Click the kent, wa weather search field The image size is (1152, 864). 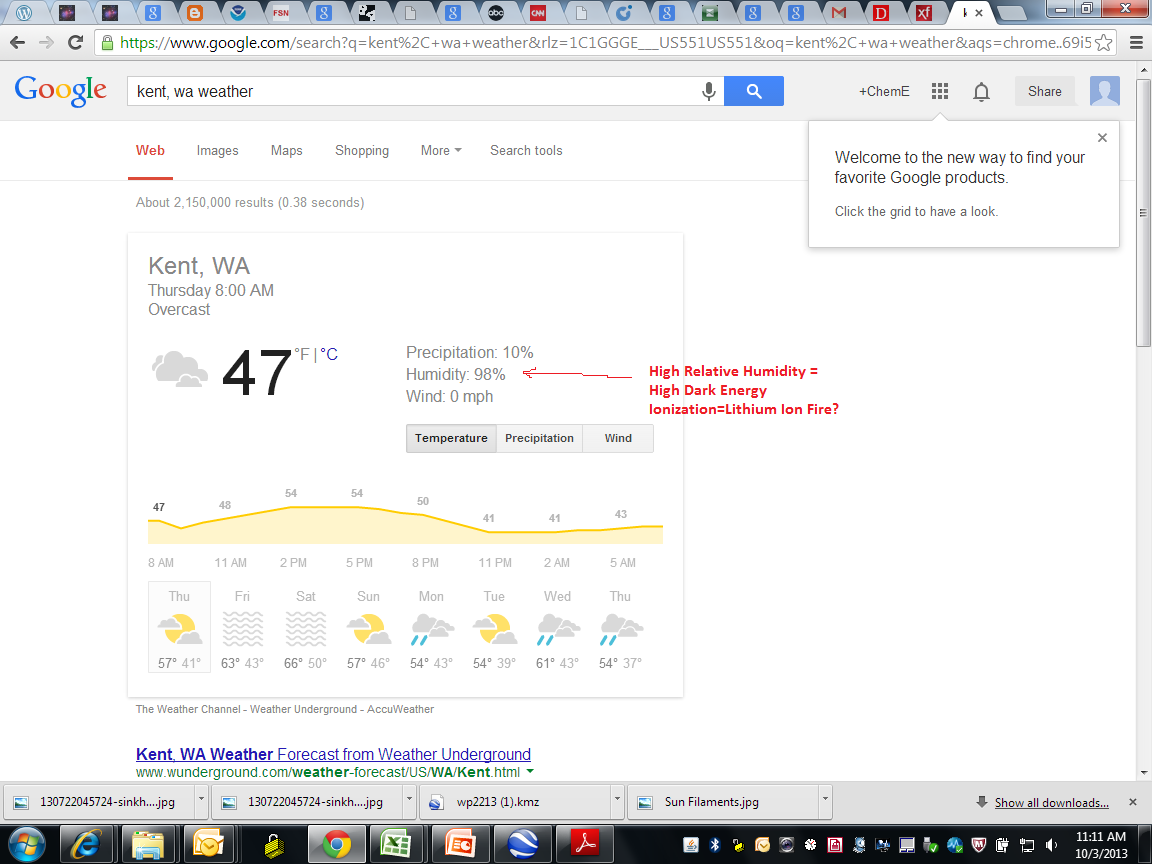[410, 91]
